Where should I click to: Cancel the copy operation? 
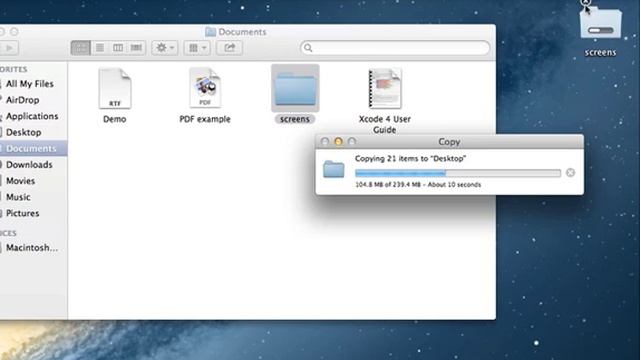pos(571,173)
